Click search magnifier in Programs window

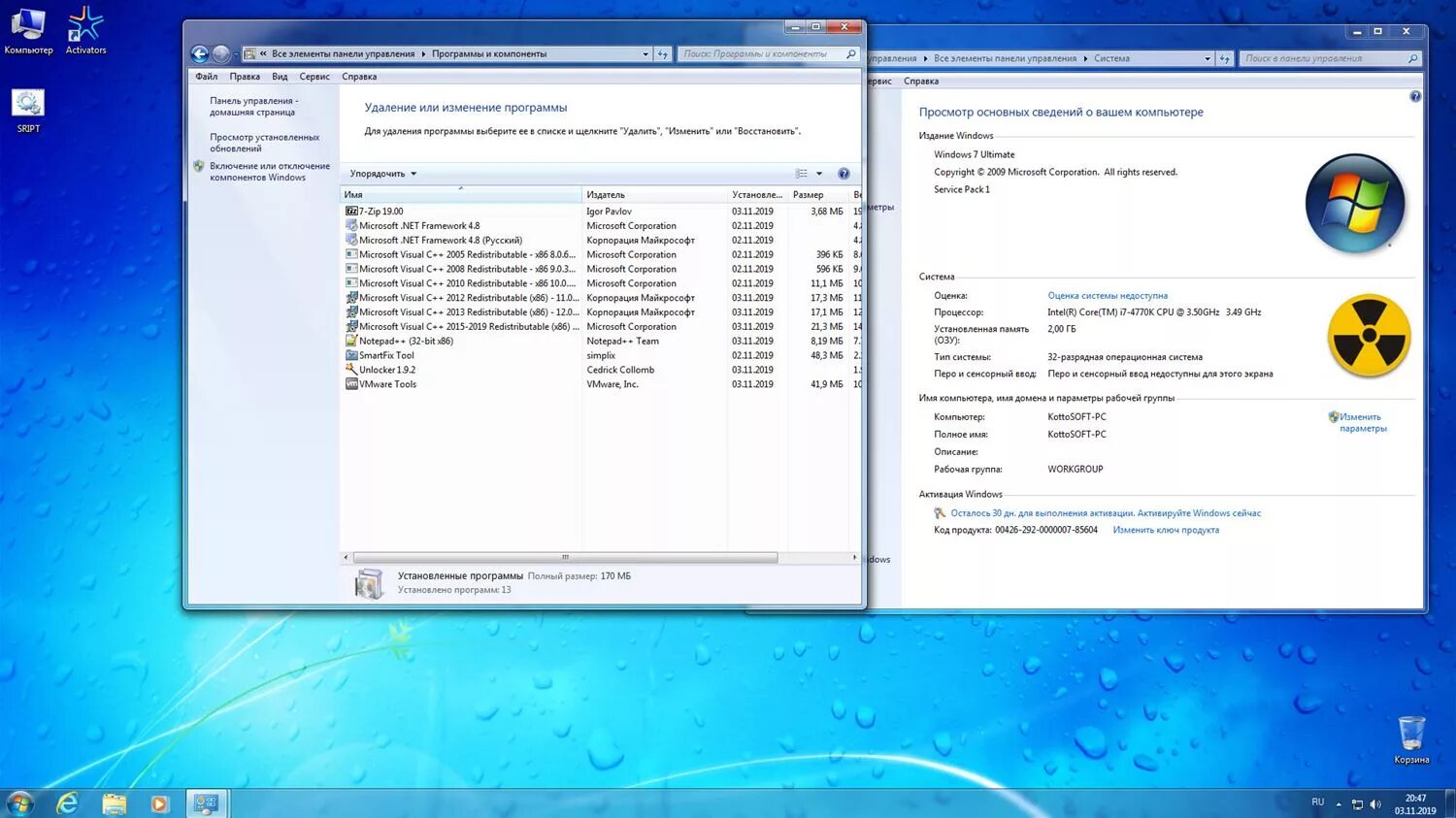tap(850, 54)
